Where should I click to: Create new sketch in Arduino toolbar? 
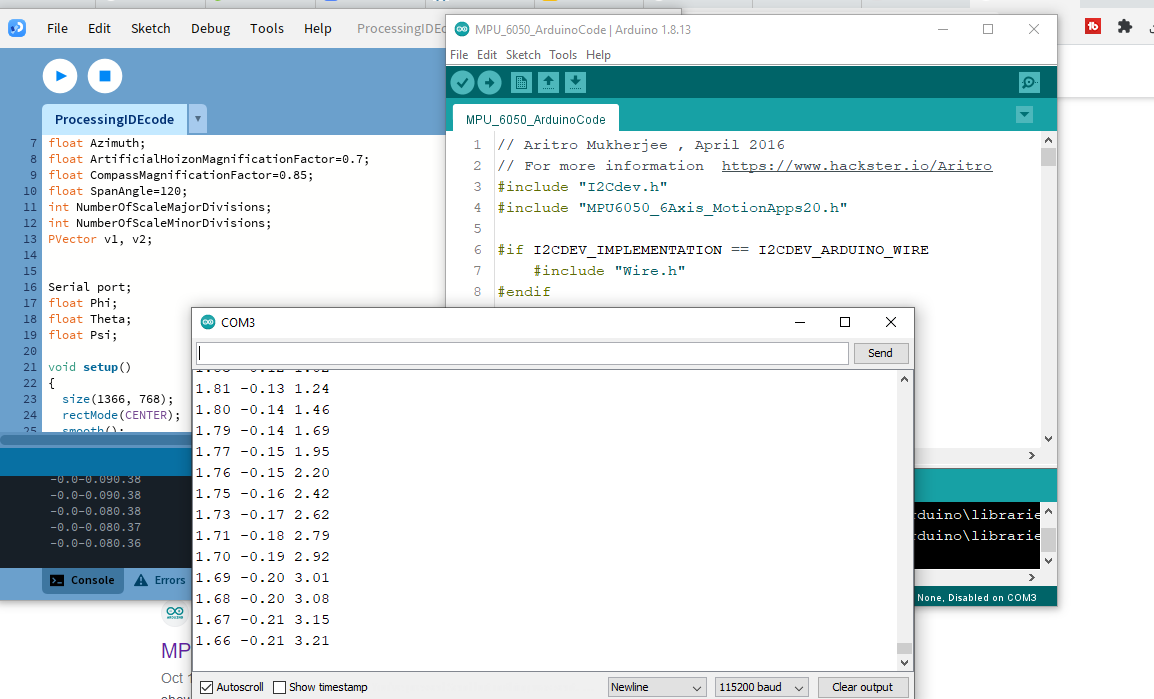(521, 82)
